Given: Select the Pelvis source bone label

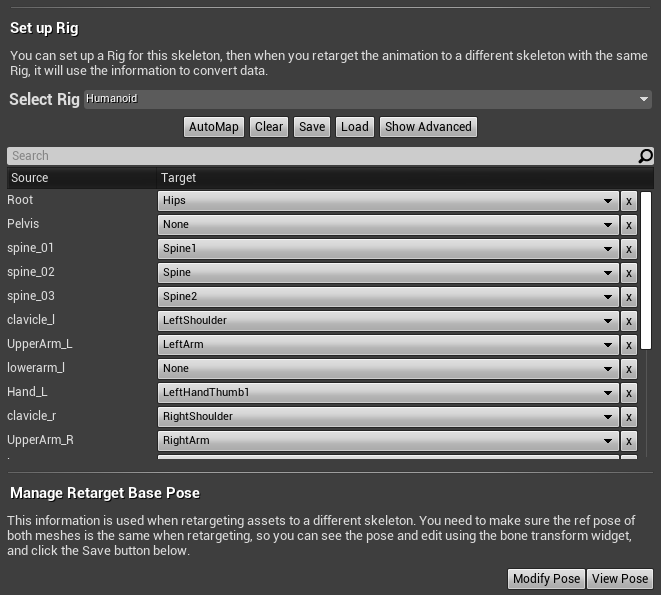Looking at the screenshot, I should pyautogui.click(x=23, y=224).
